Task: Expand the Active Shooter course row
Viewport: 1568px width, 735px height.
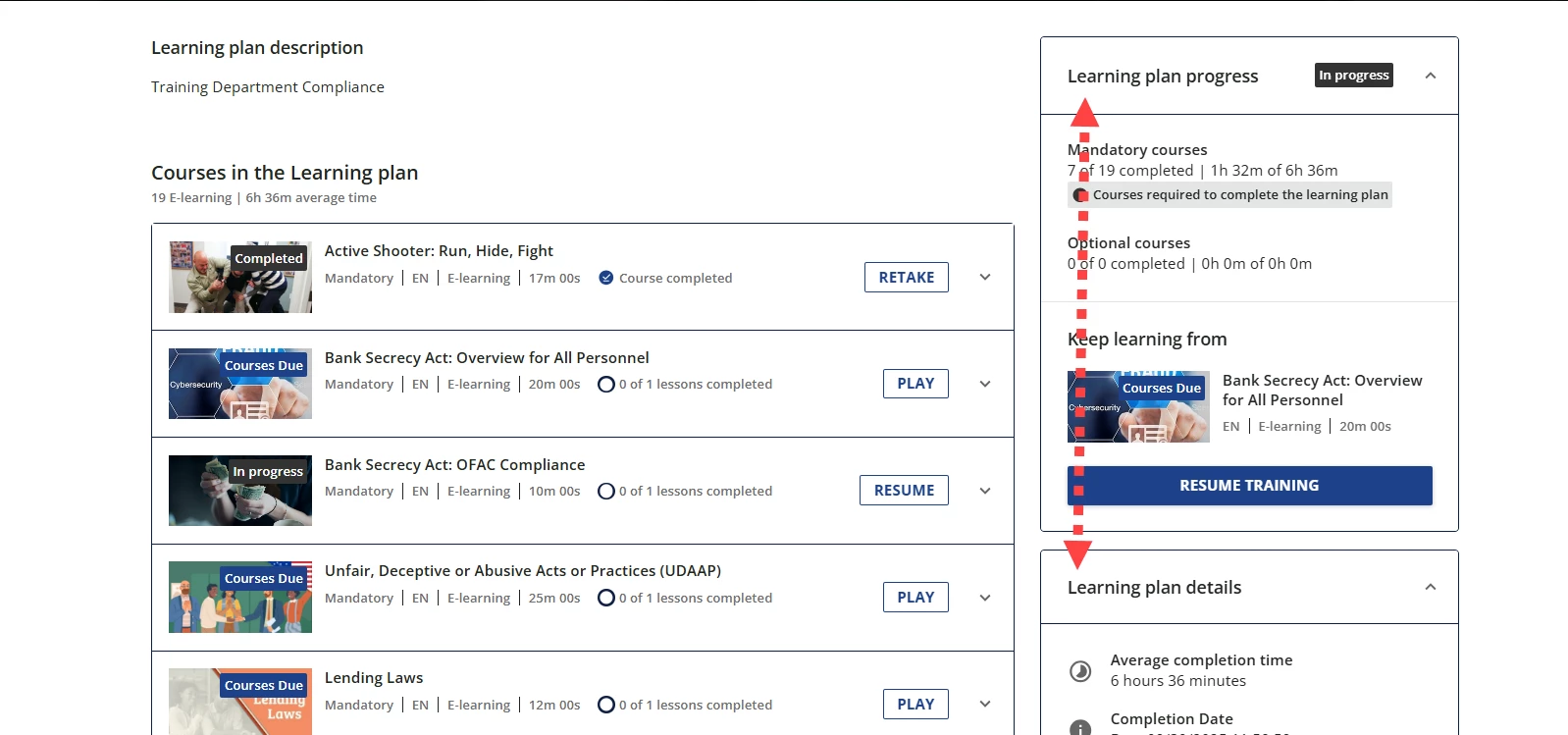Action: tap(985, 278)
